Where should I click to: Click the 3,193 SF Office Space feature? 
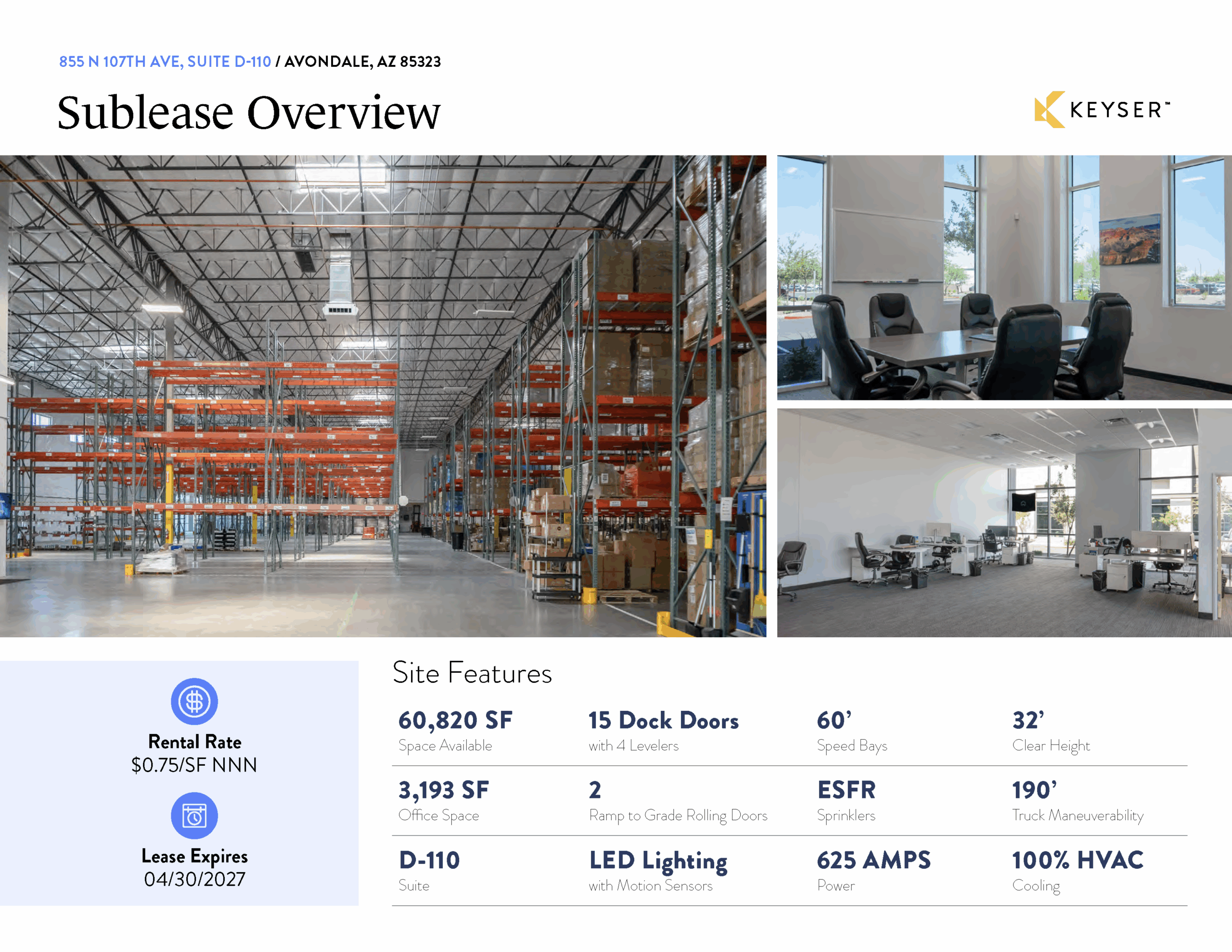(x=443, y=791)
